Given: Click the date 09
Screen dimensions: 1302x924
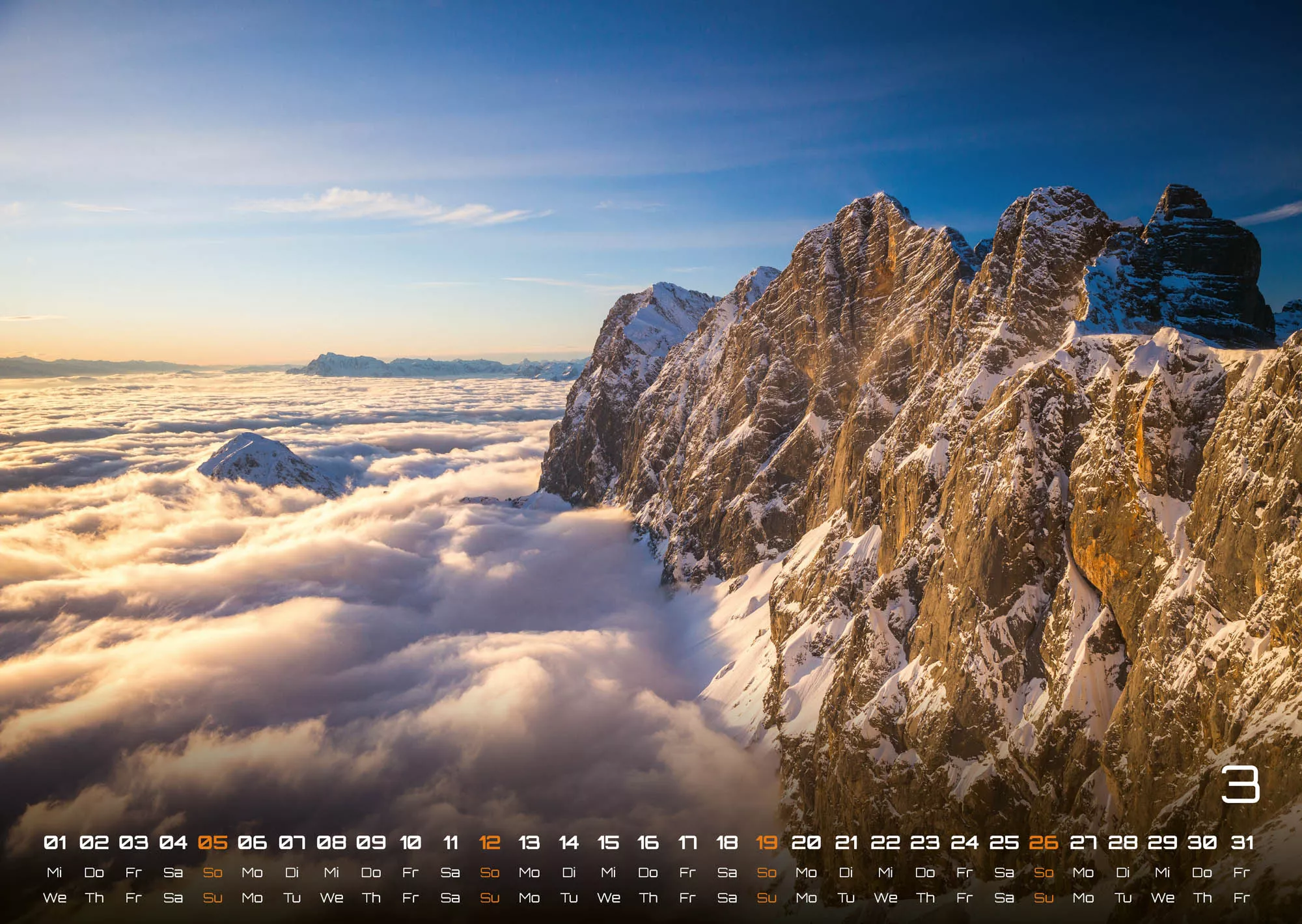Looking at the screenshot, I should pos(371,843).
